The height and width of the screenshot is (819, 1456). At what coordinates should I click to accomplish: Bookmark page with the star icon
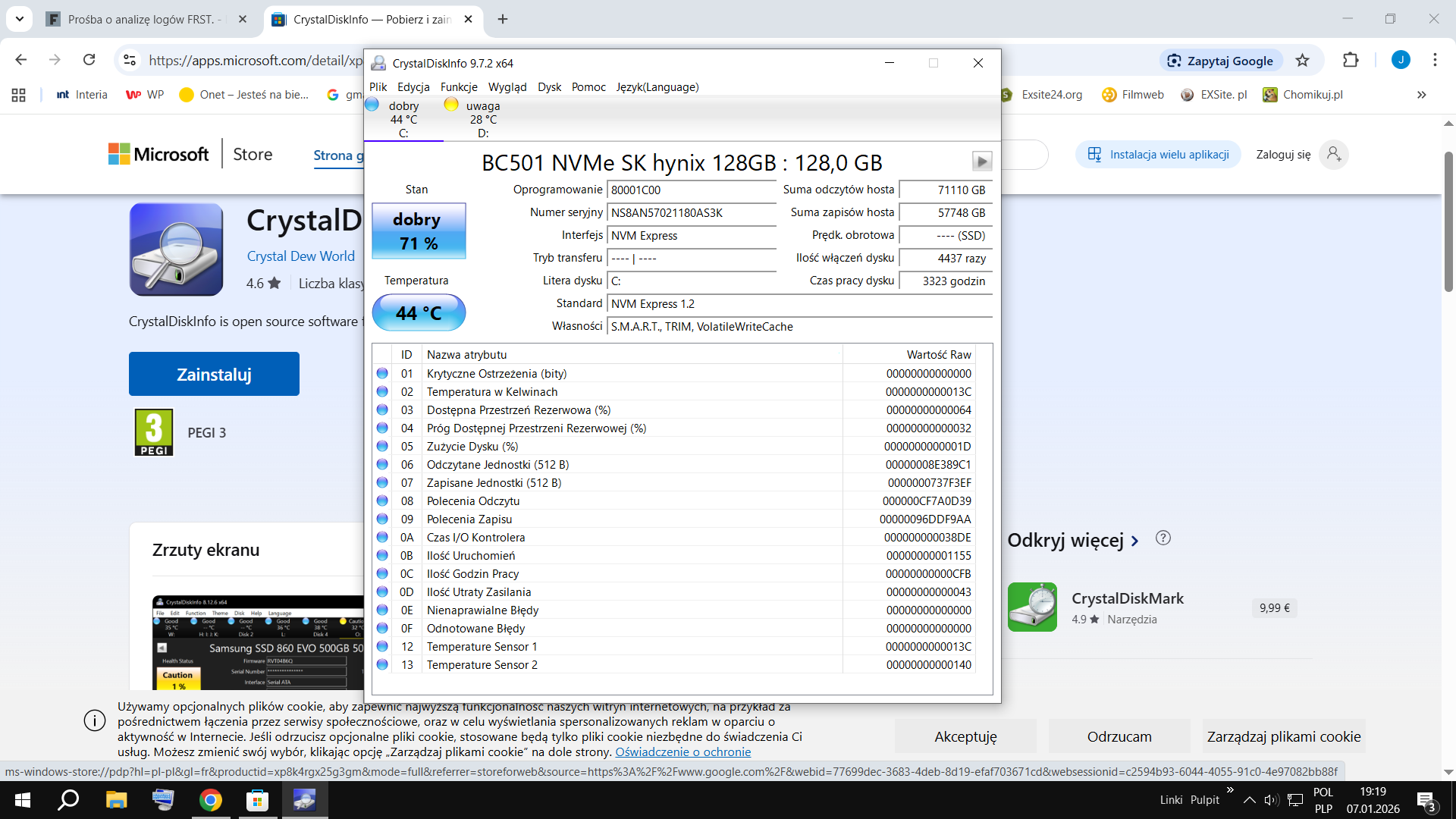pos(1302,61)
